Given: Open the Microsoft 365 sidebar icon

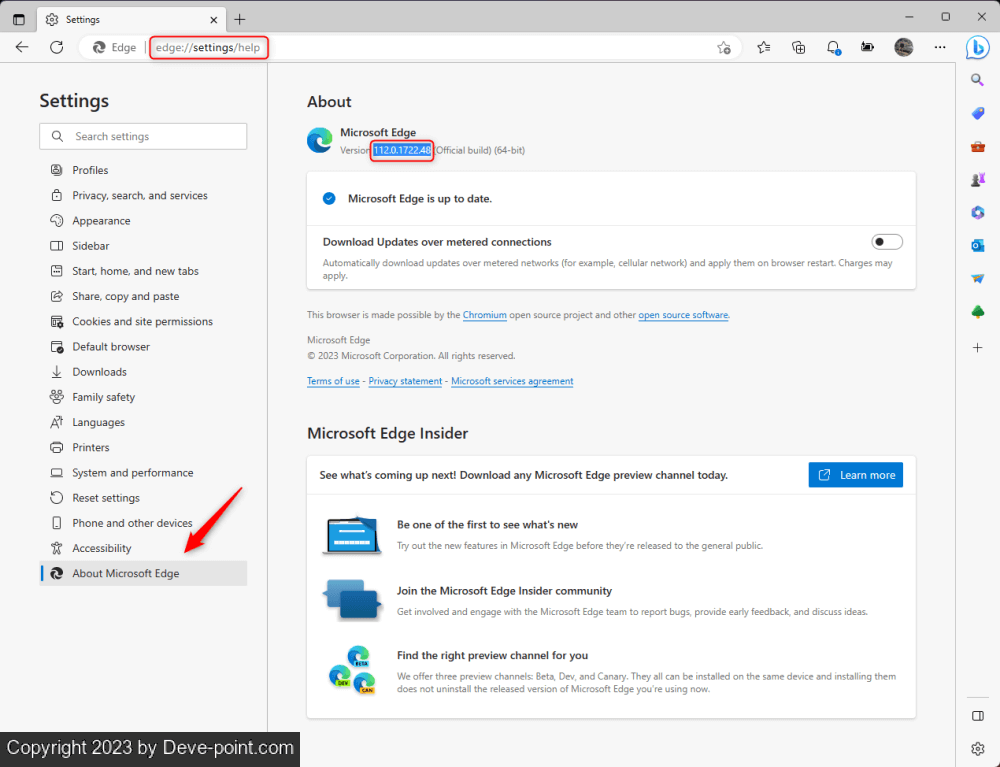Looking at the screenshot, I should coord(977,213).
